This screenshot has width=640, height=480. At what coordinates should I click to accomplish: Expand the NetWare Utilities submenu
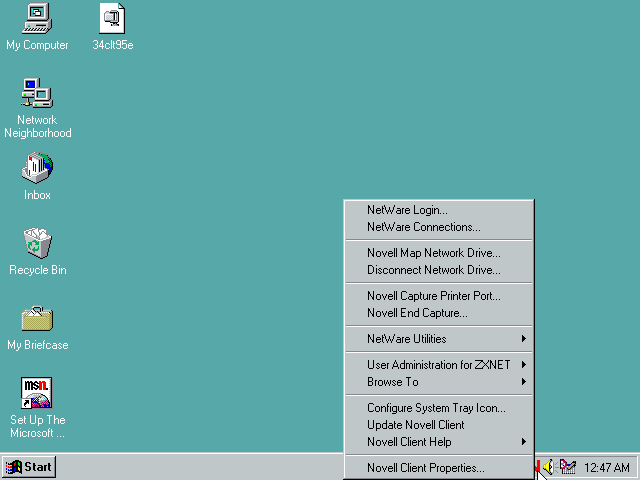(439, 339)
